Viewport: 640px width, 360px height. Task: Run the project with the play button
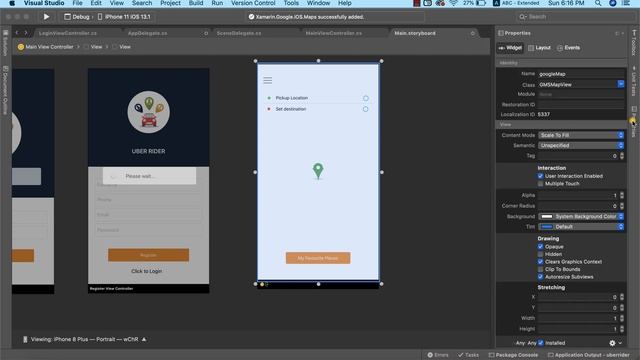click(46, 17)
